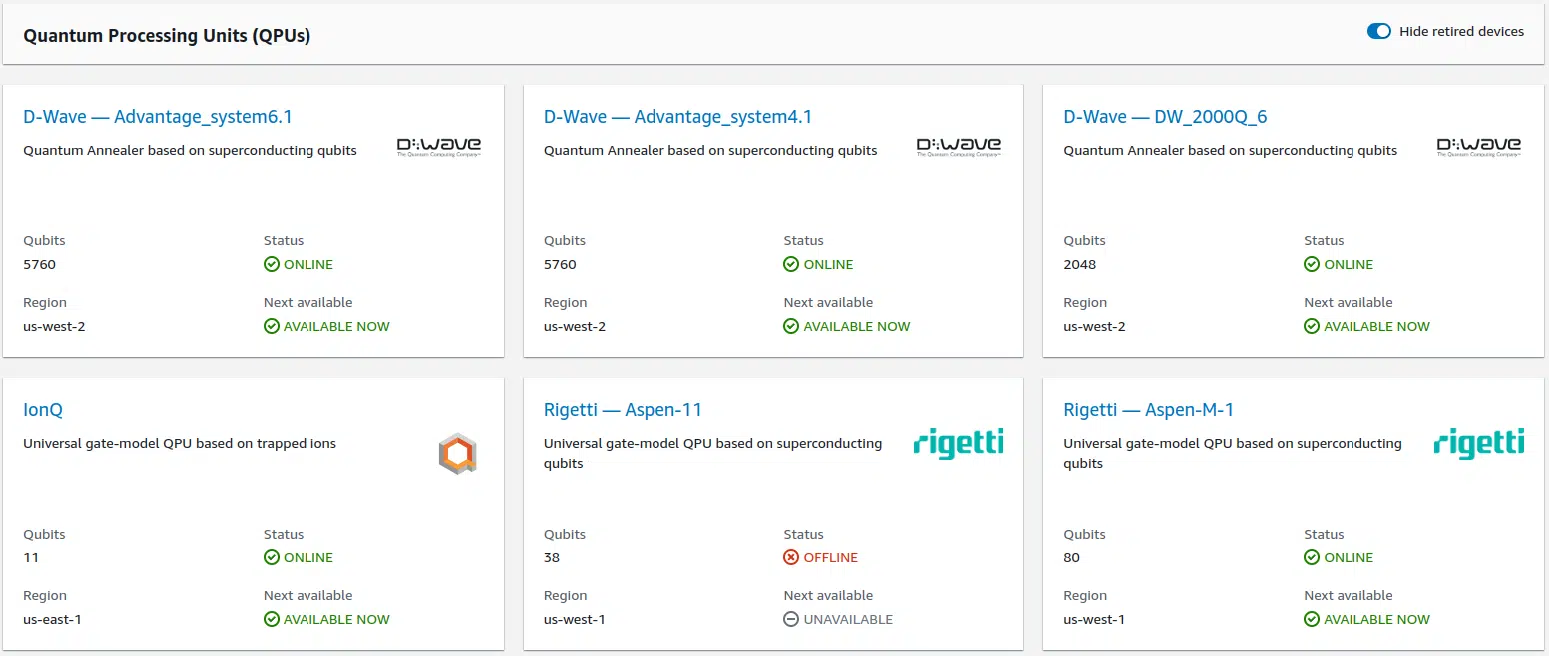Select region us-west-2 on DW_2000Q_6 card
This screenshot has width=1549, height=656.
1094,327
